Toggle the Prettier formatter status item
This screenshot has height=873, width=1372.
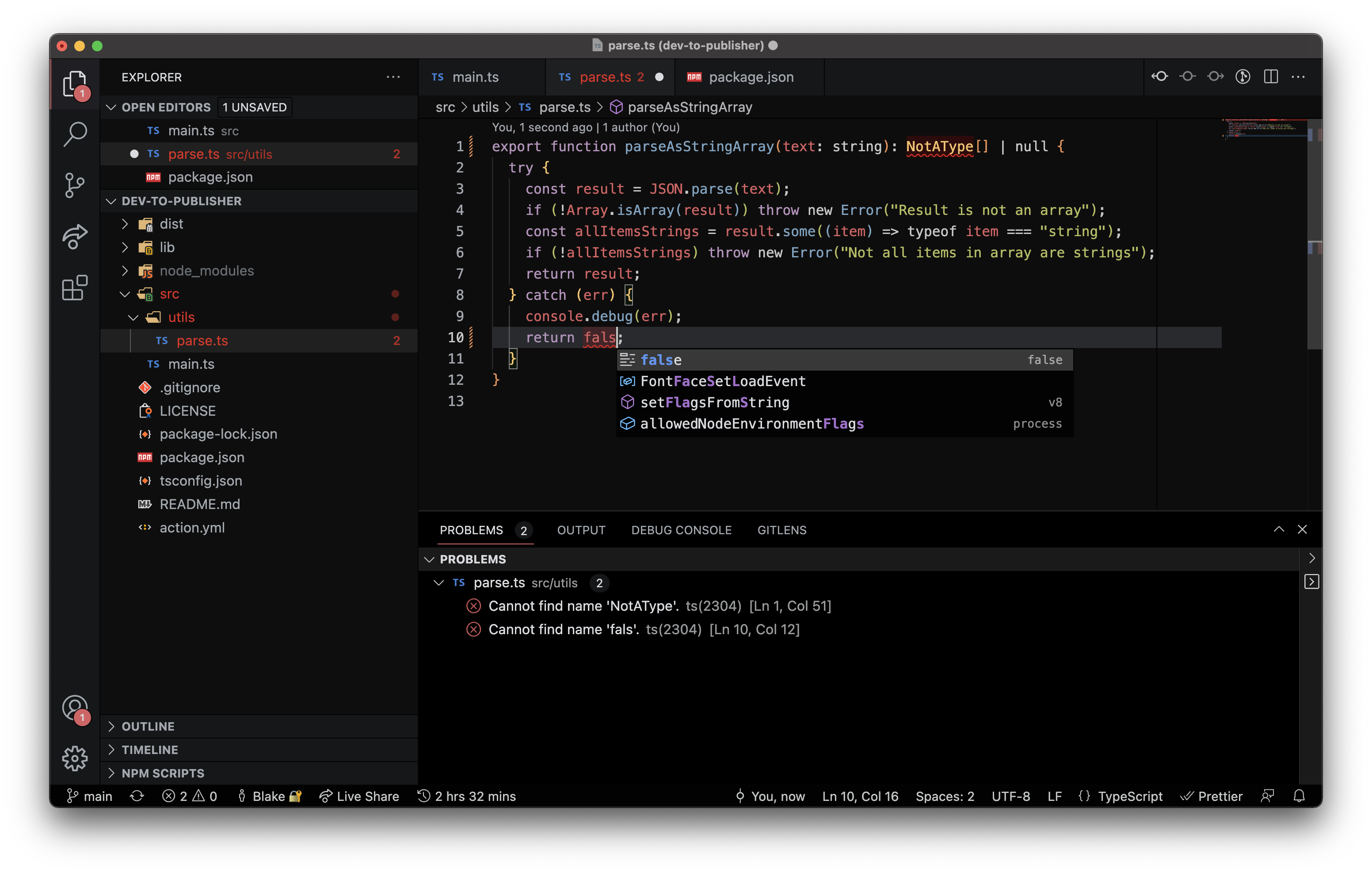1211,796
